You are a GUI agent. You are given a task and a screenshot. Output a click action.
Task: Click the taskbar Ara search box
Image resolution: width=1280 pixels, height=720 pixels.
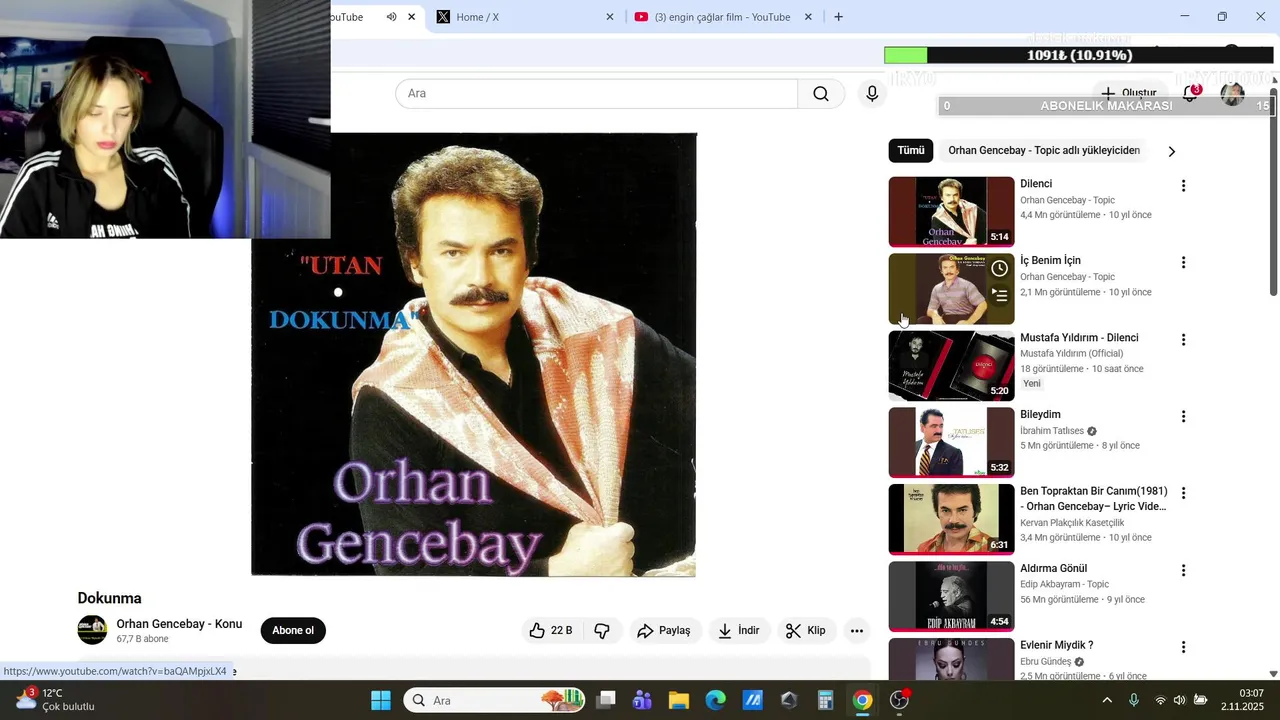(x=496, y=700)
